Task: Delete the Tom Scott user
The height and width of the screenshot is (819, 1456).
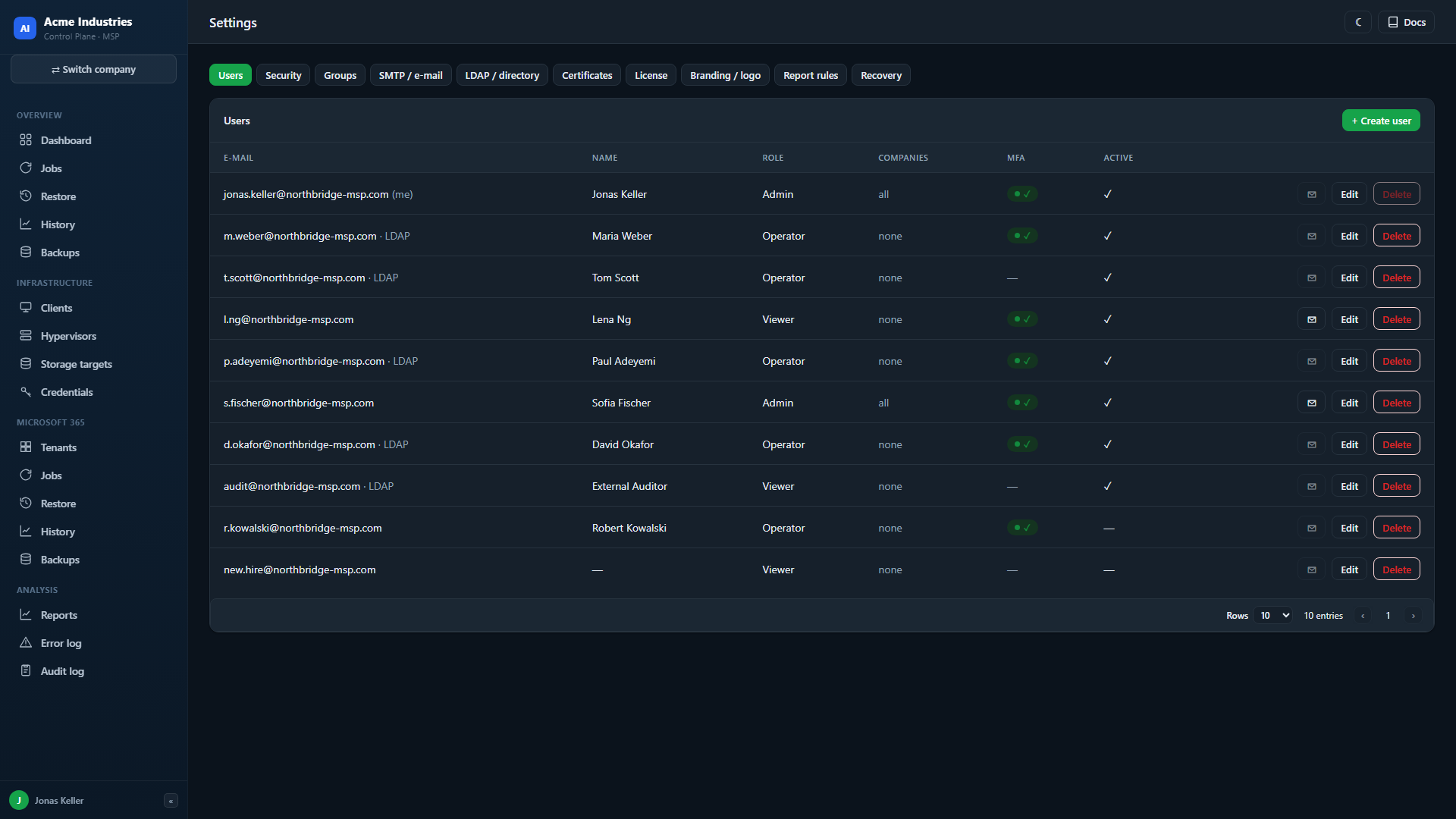Action: coord(1396,278)
